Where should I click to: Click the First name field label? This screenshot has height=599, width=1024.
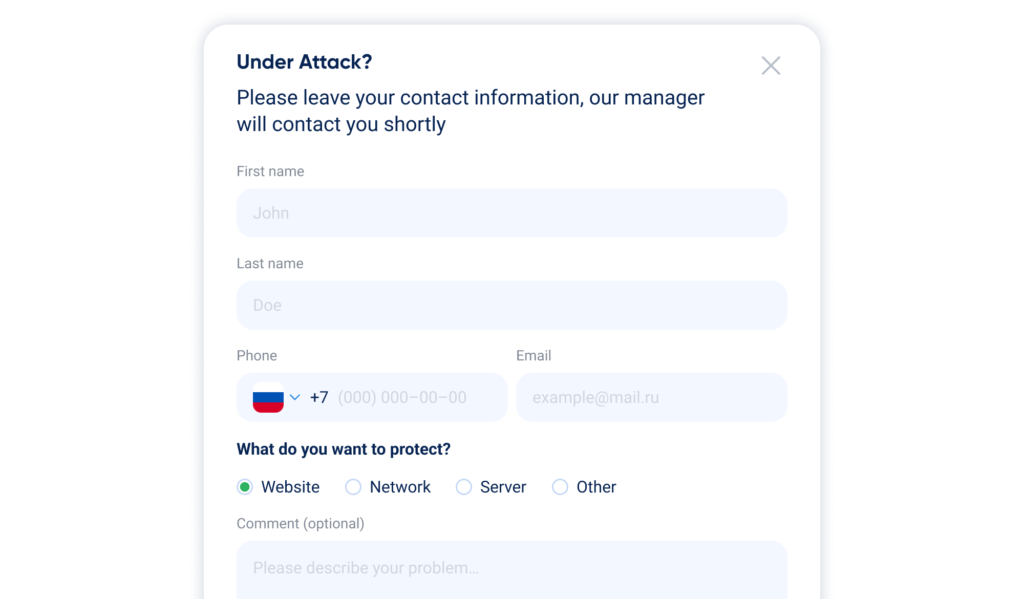(270, 171)
